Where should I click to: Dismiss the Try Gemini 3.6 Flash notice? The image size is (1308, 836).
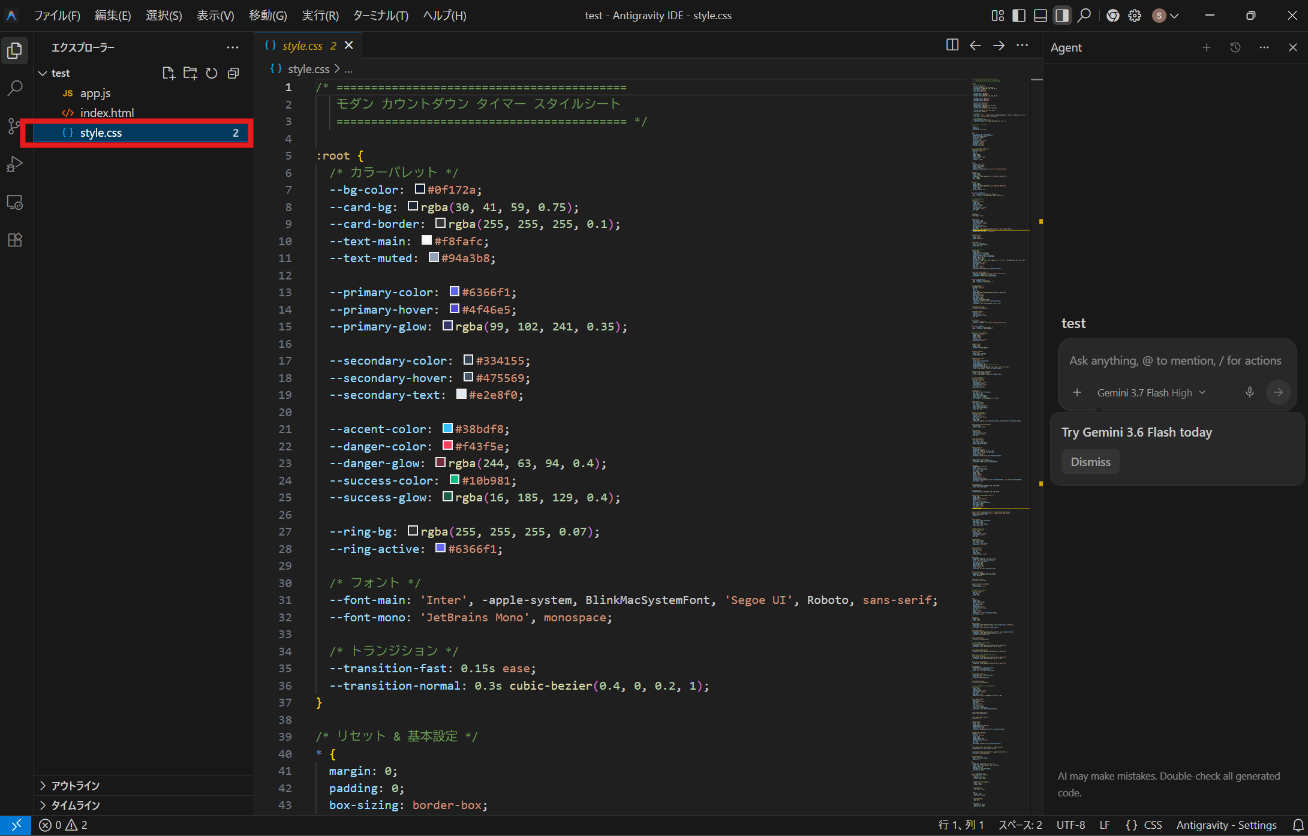tap(1090, 462)
